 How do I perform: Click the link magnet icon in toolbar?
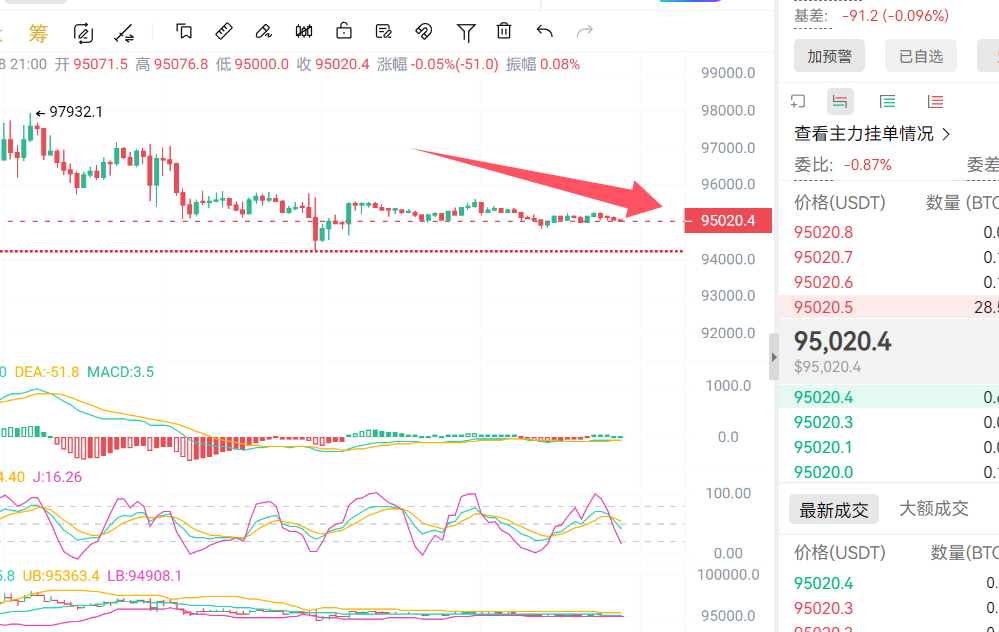pos(424,32)
